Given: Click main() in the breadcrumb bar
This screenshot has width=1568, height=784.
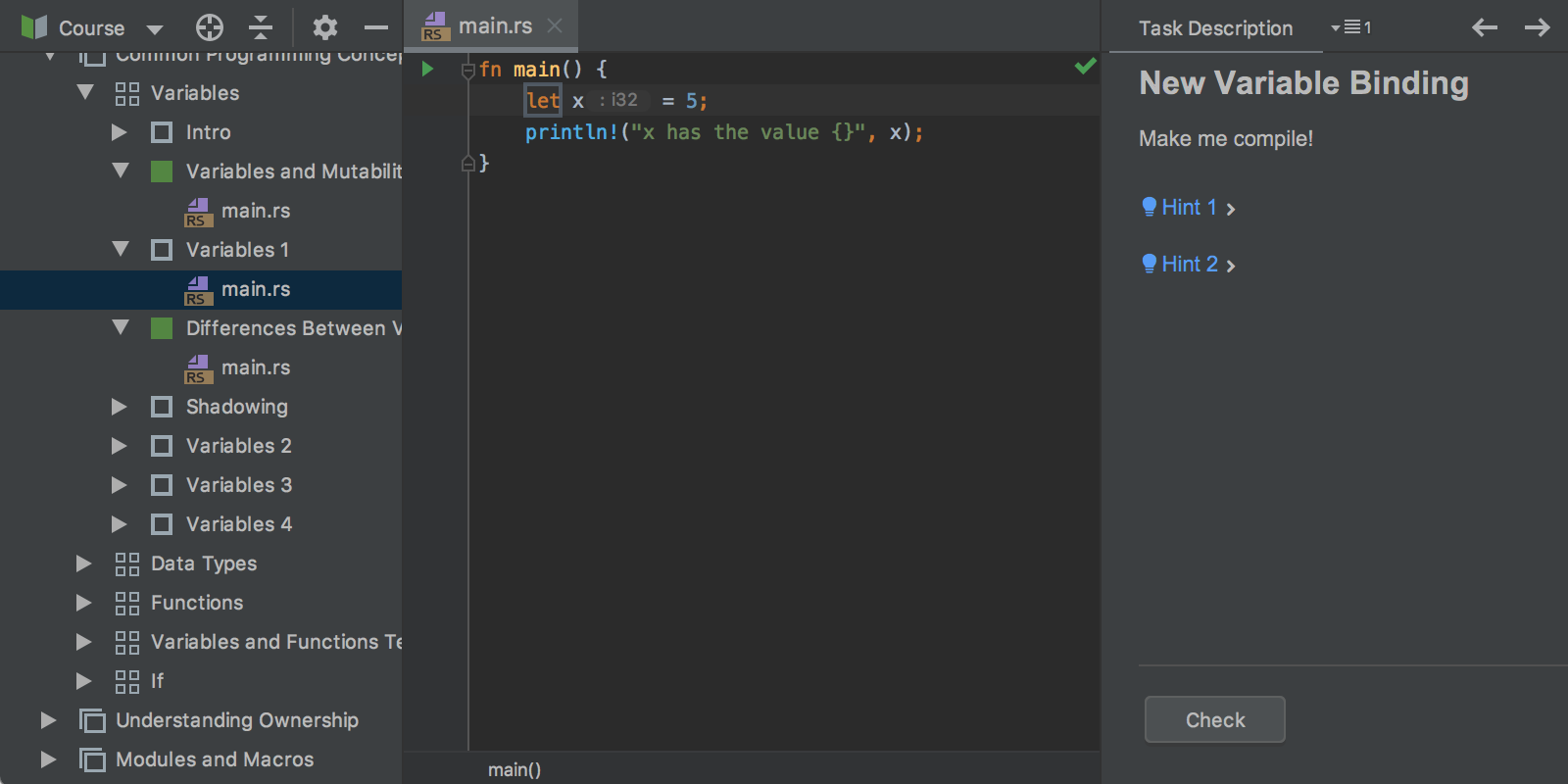Looking at the screenshot, I should [514, 769].
